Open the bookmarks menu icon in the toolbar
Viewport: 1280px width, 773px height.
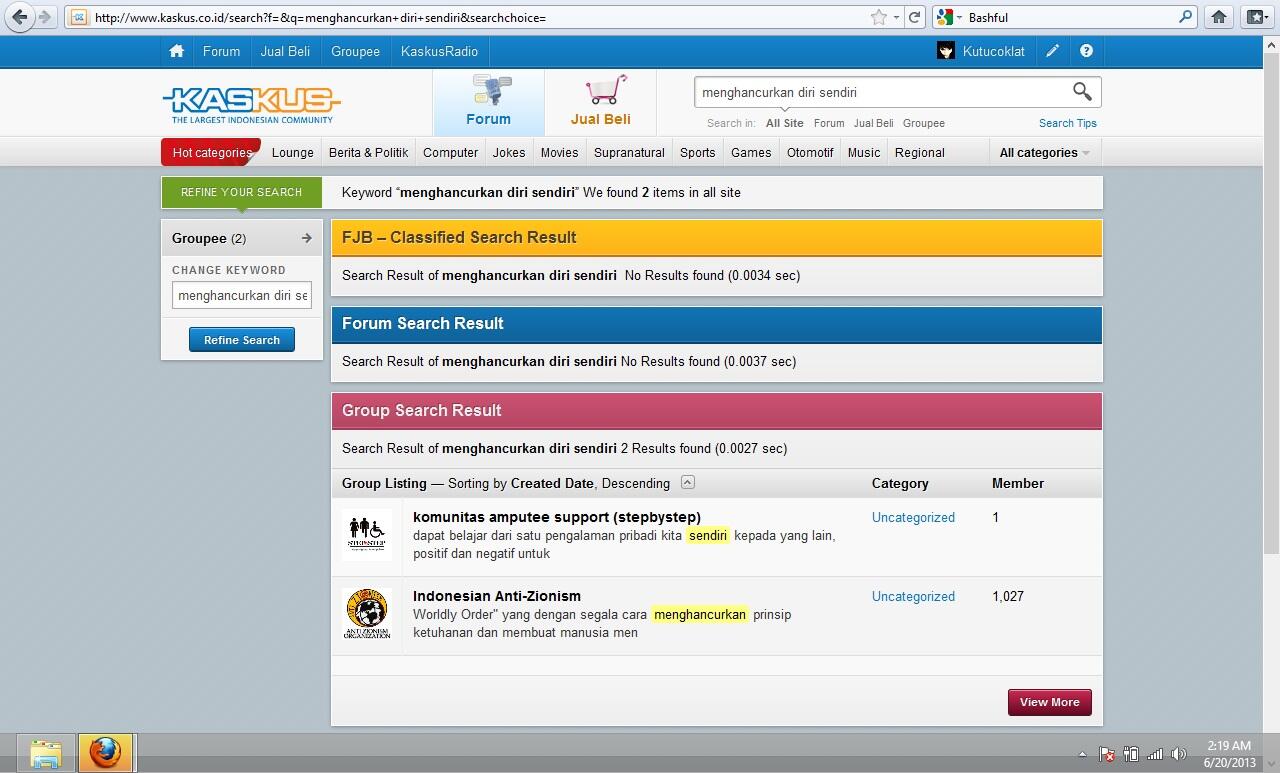(1256, 17)
